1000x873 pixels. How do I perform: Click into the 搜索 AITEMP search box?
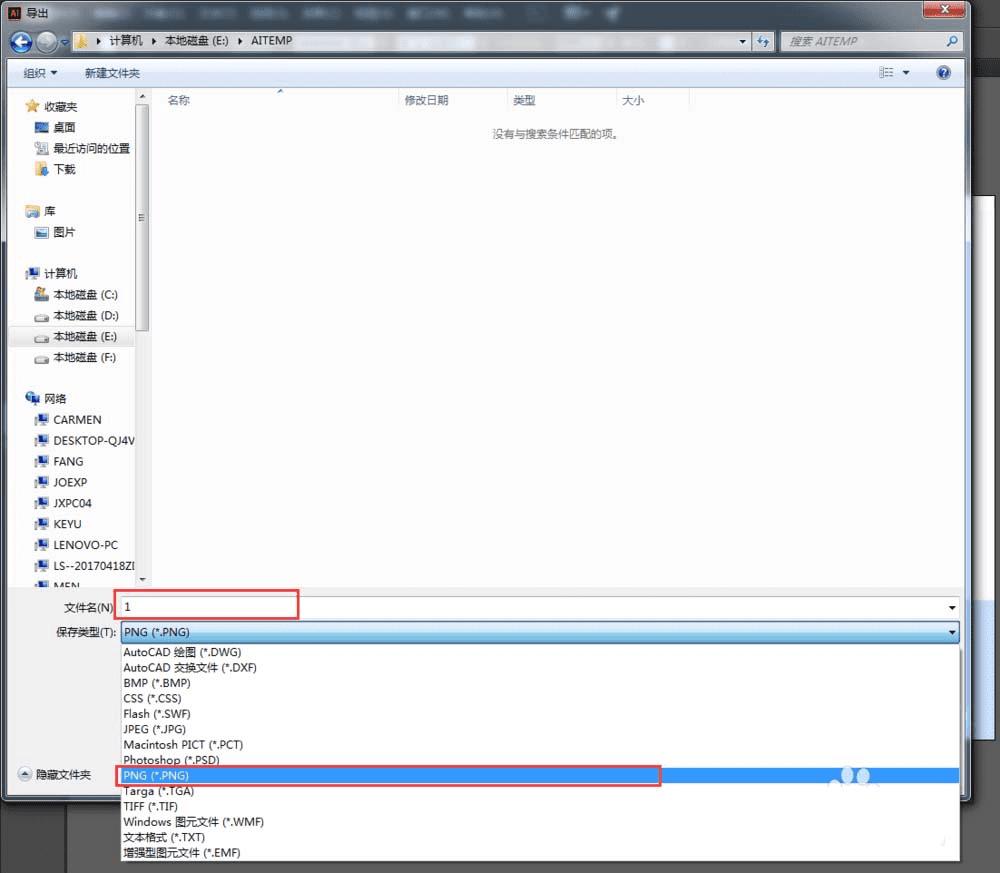864,41
